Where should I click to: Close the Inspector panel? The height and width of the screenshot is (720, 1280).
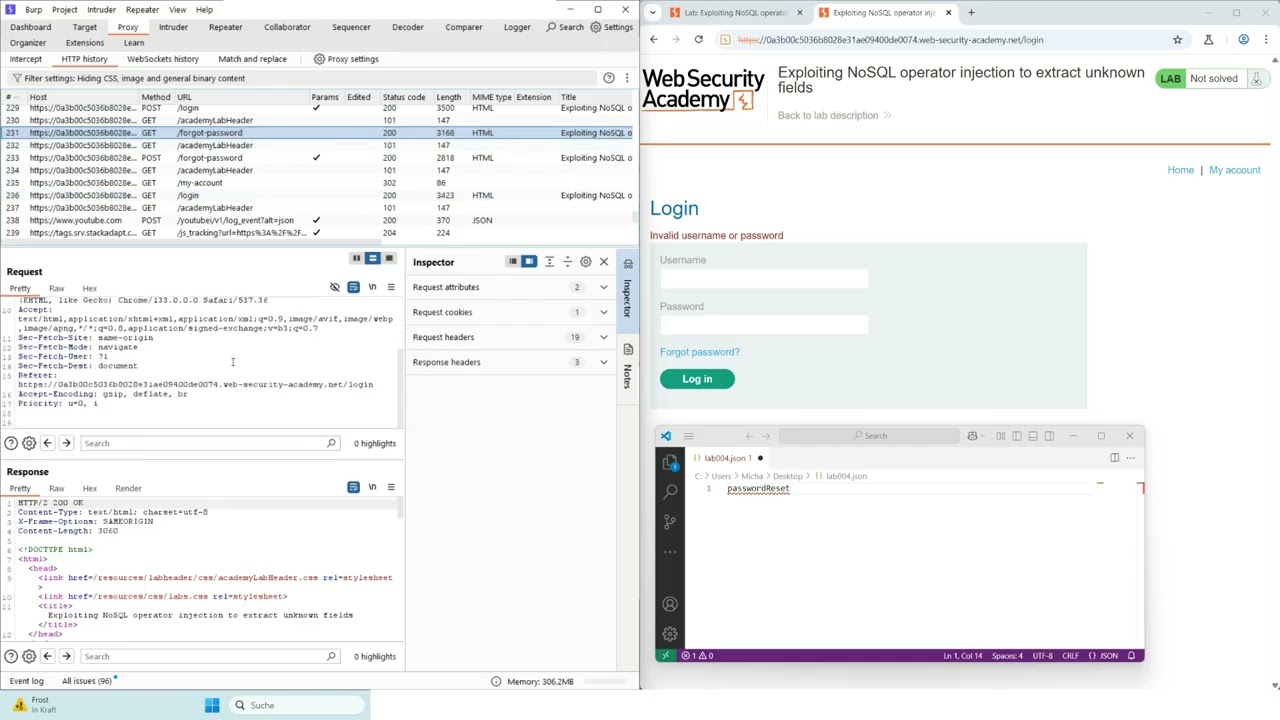click(604, 262)
